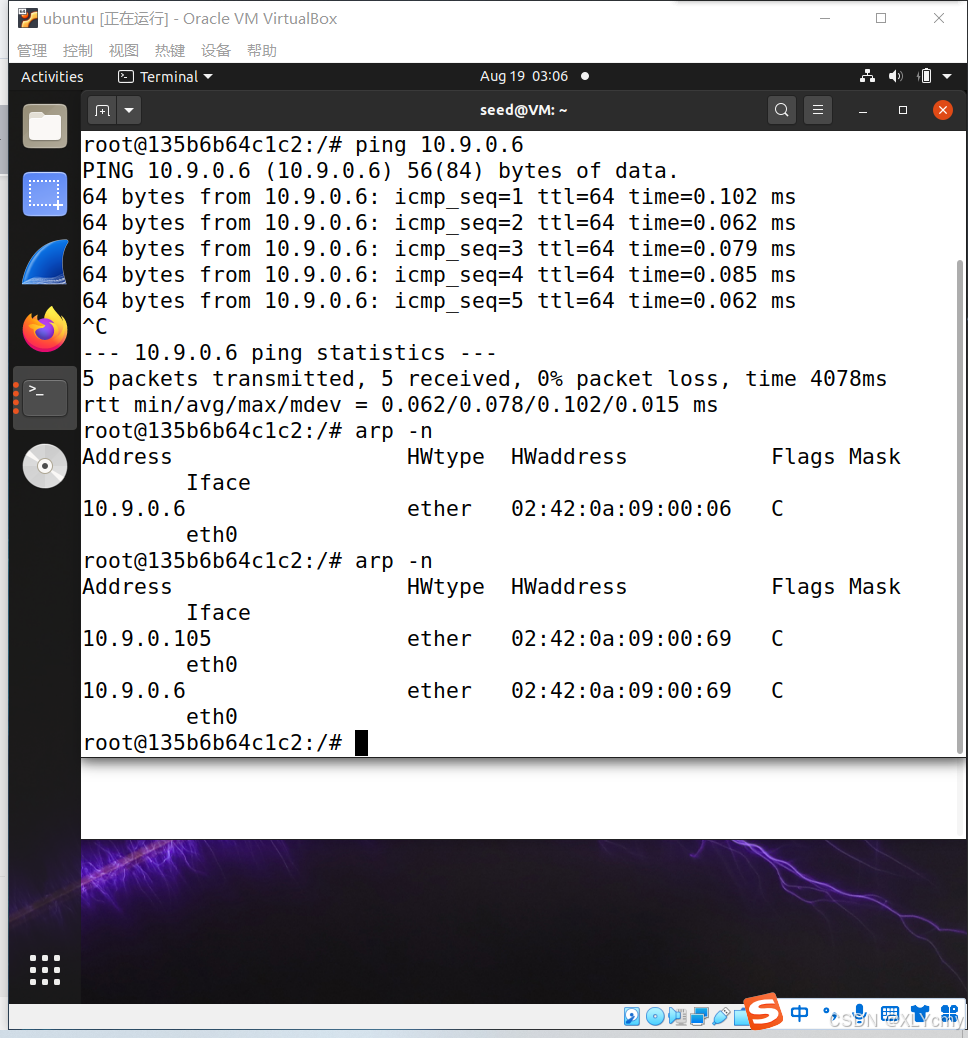Click the icmp_seq=3 ping reply line
This screenshot has width=968, height=1038.
coord(439,249)
